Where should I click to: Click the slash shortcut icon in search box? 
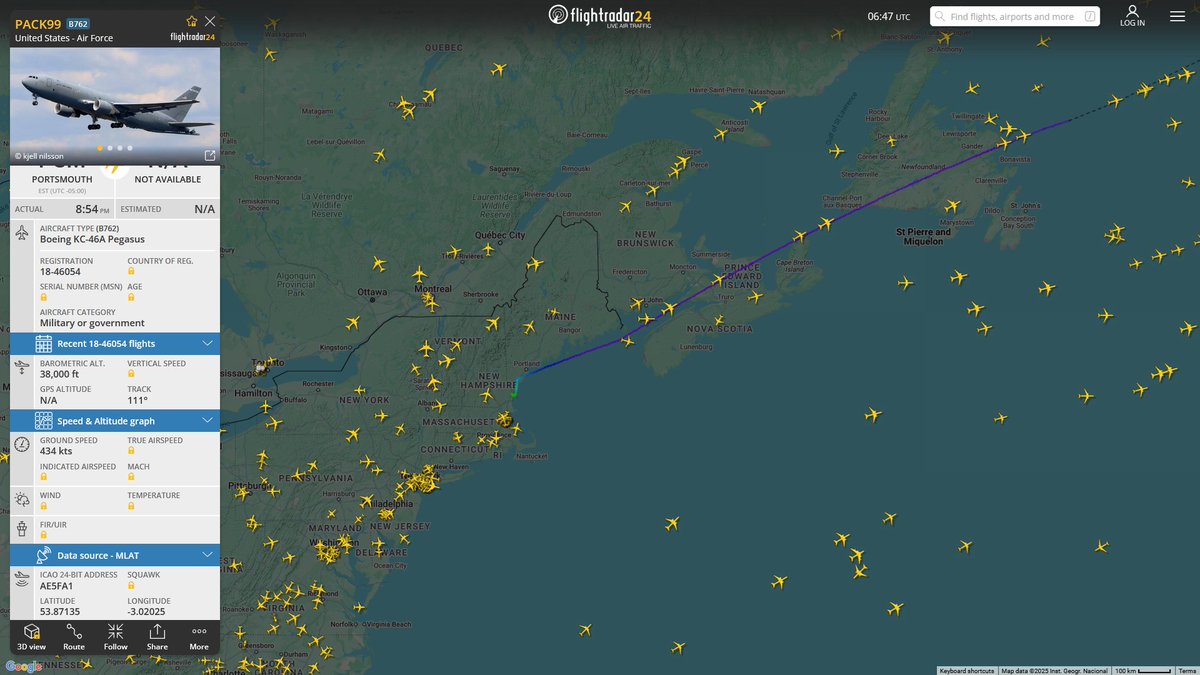(x=1090, y=16)
